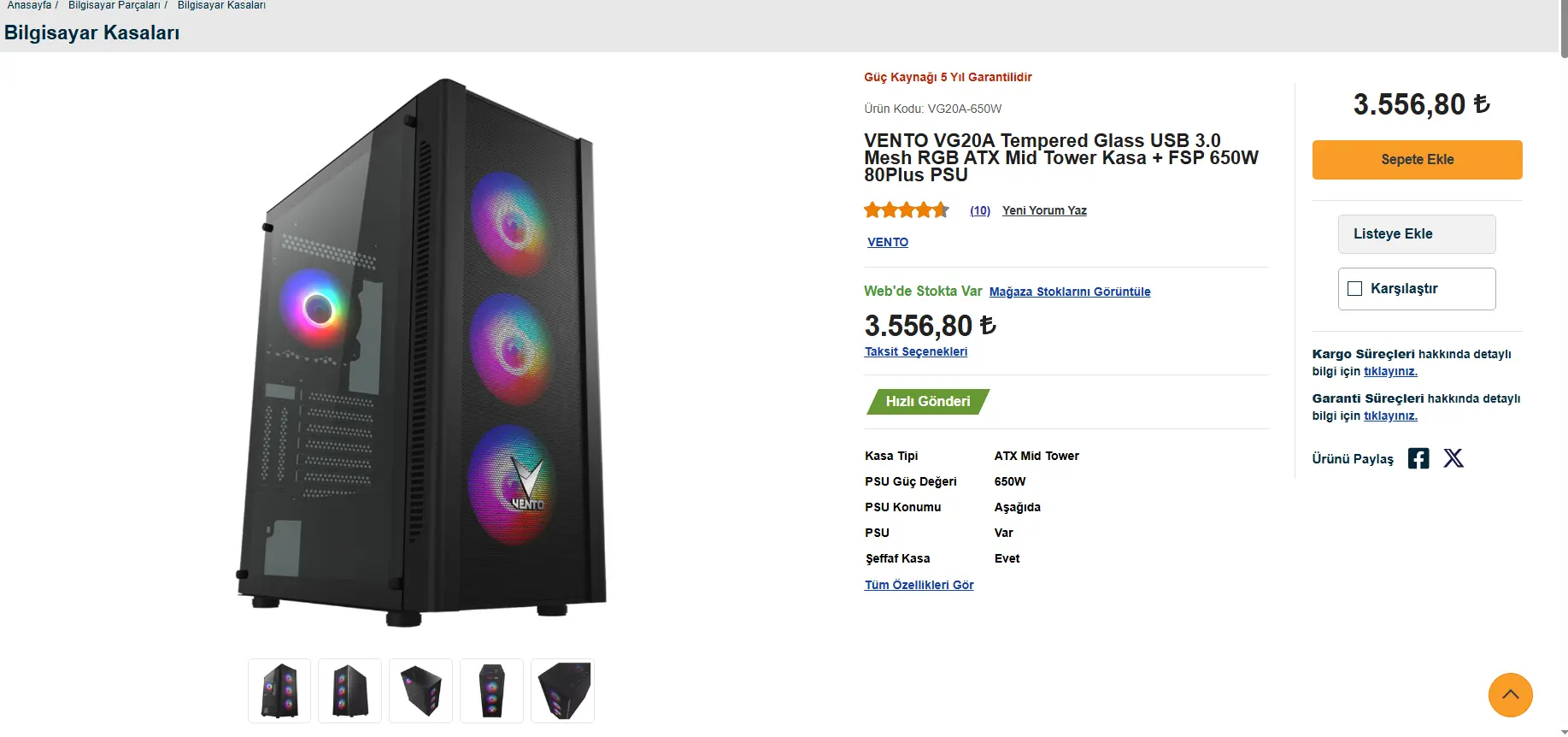Screen dimensions: 1568x737
Task: Expand Tüm Özellikleri Gör link
Action: [919, 585]
